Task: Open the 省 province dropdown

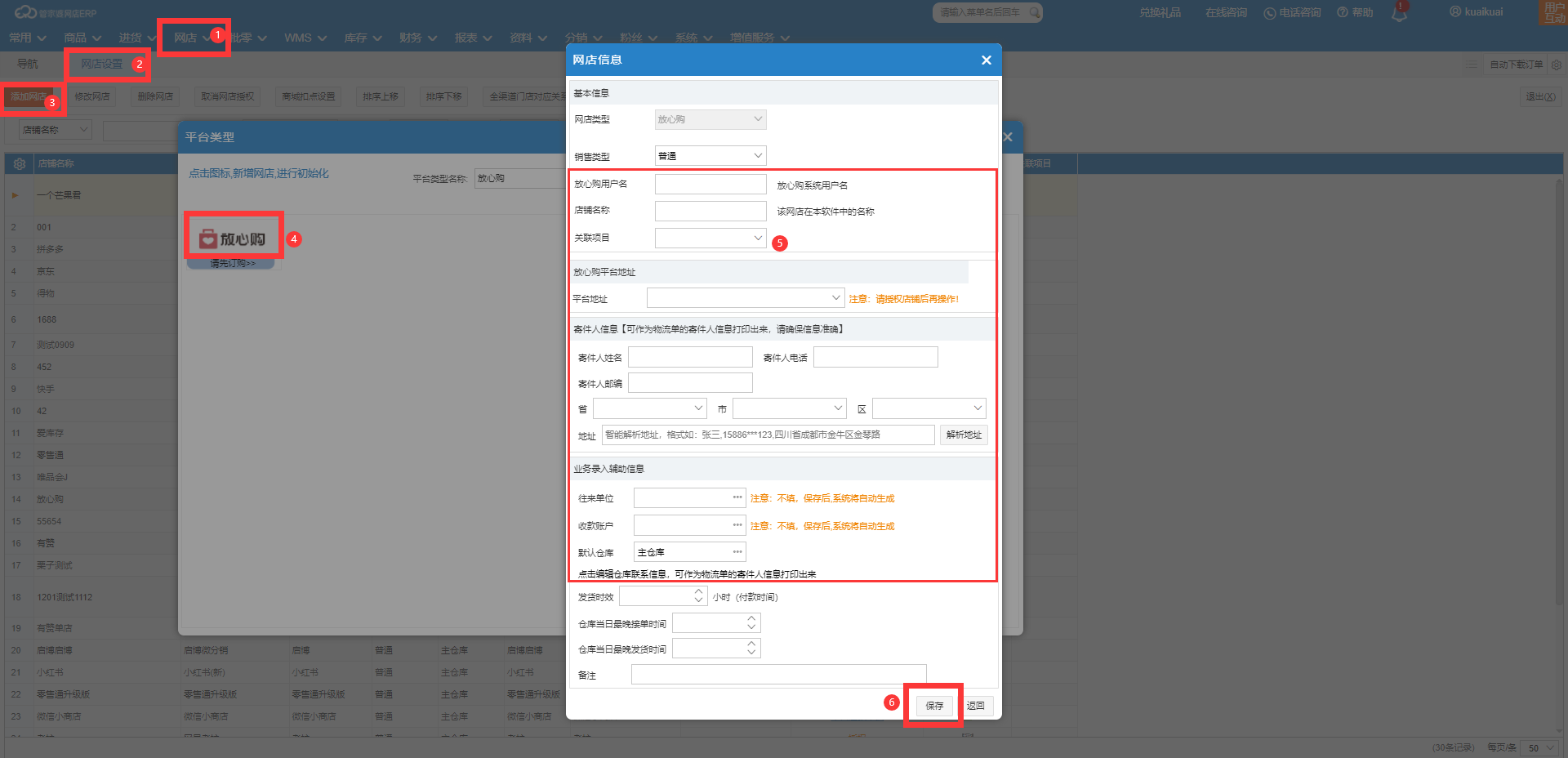Action: pyautogui.click(x=649, y=408)
